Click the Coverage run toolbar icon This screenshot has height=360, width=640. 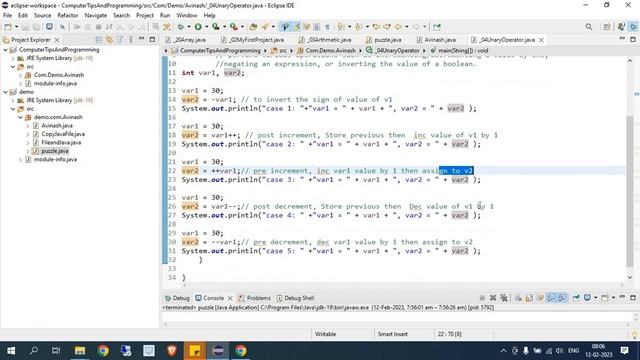tap(216, 27)
